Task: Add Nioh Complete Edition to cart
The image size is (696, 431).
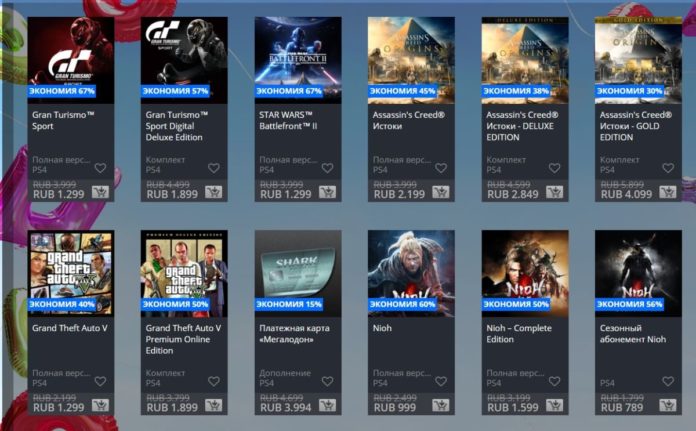Action: (x=554, y=405)
